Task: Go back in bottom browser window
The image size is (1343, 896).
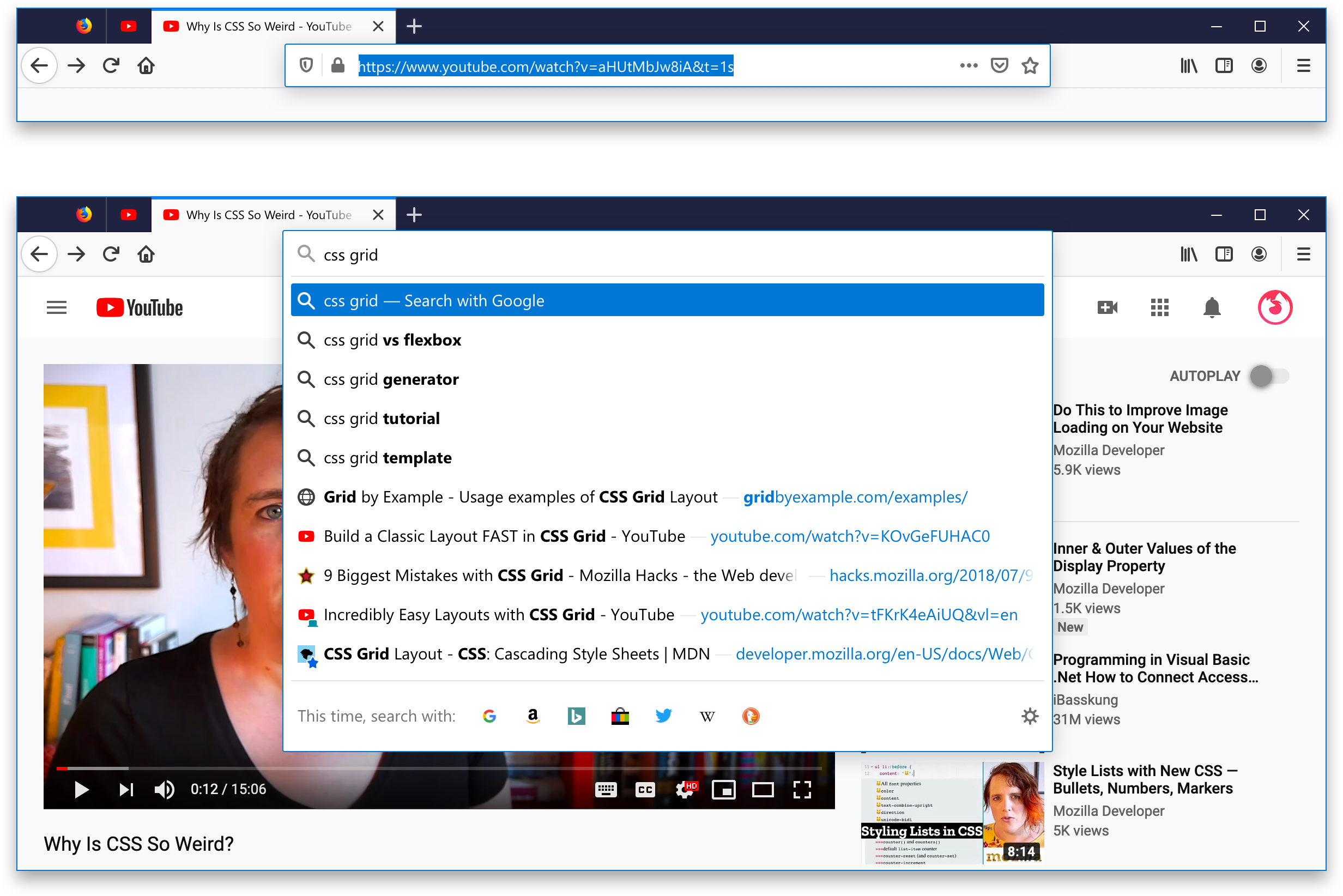Action: point(39,255)
